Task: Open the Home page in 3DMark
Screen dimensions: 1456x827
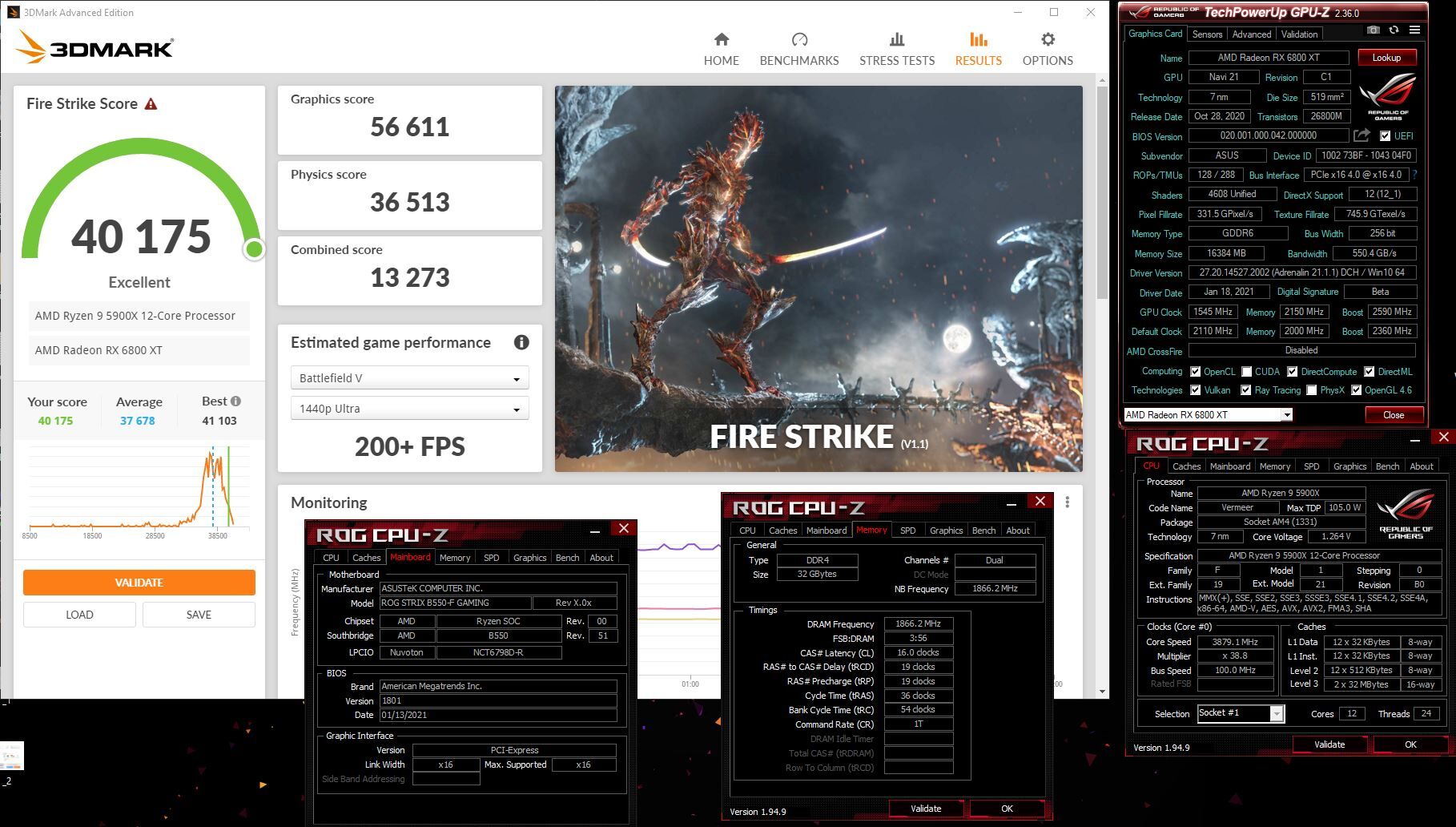Action: click(721, 49)
